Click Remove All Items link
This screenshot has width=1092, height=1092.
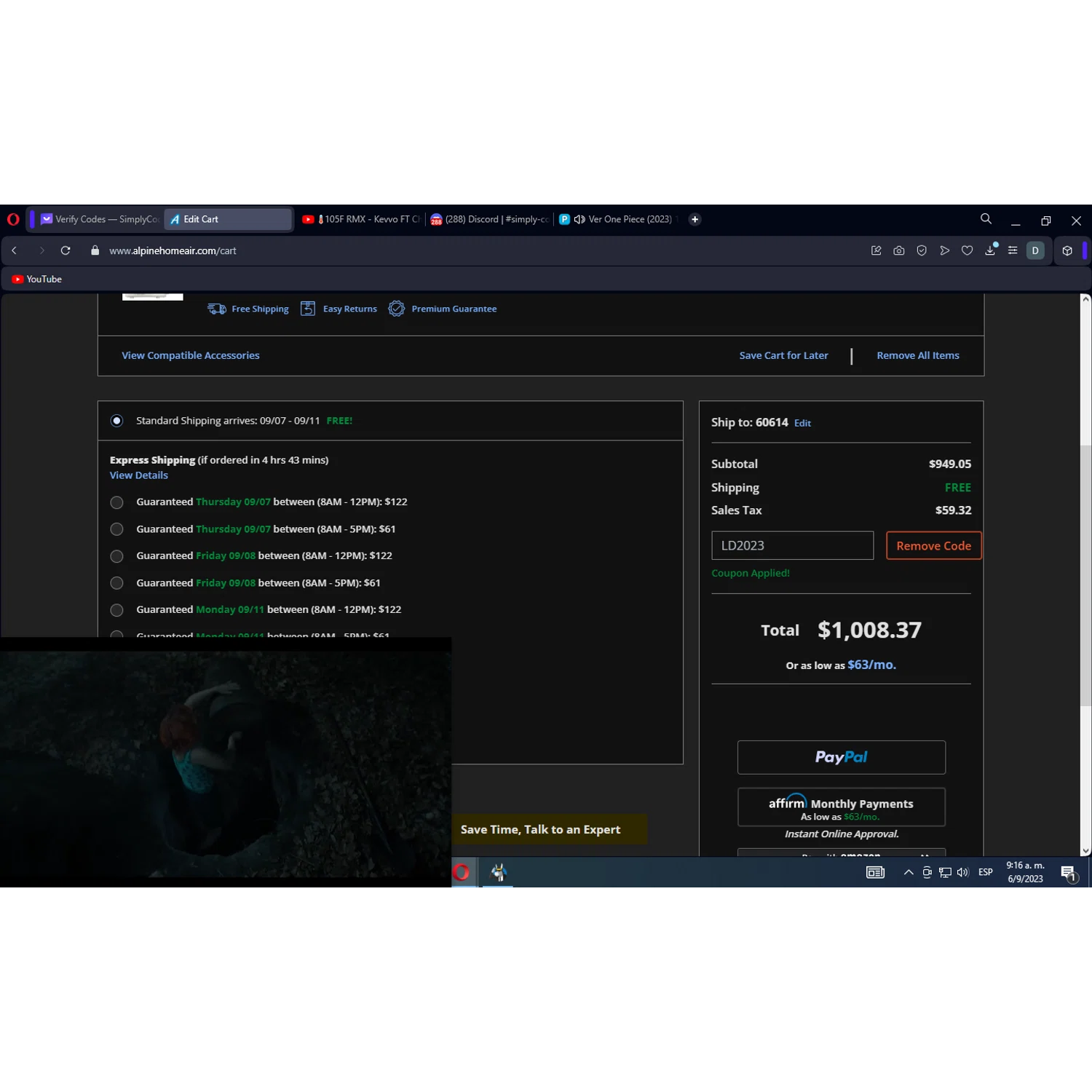918,355
